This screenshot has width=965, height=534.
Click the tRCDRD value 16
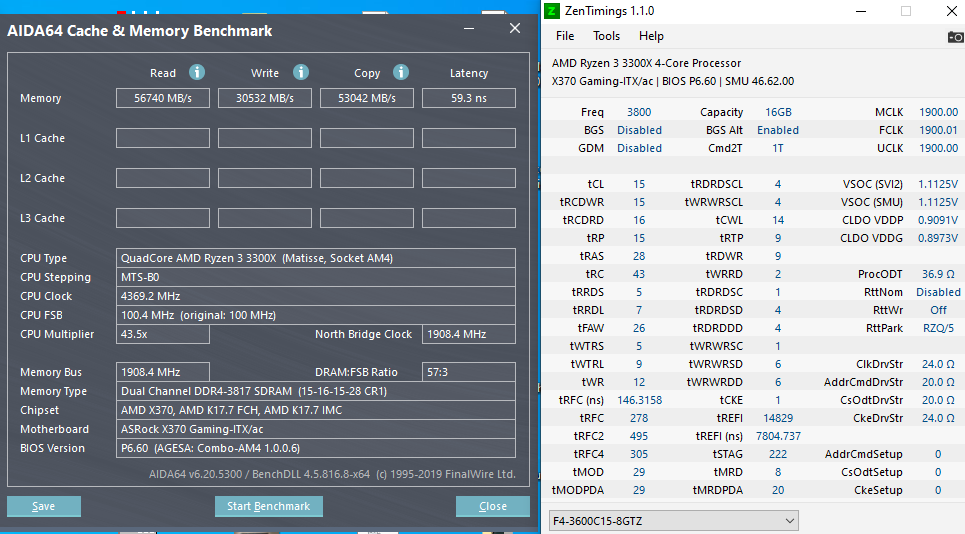(x=639, y=220)
